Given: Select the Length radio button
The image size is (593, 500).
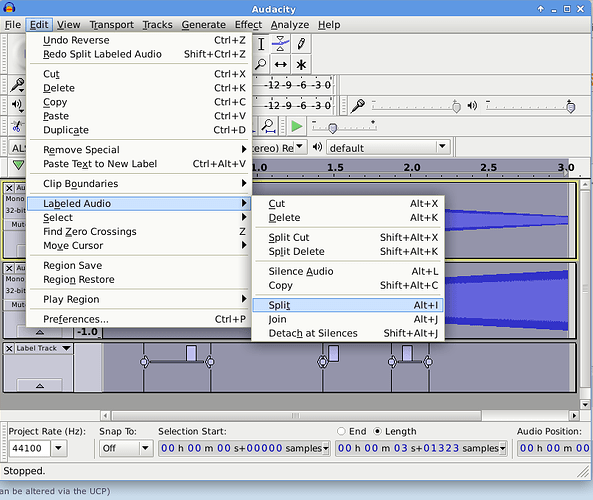Looking at the screenshot, I should [377, 431].
